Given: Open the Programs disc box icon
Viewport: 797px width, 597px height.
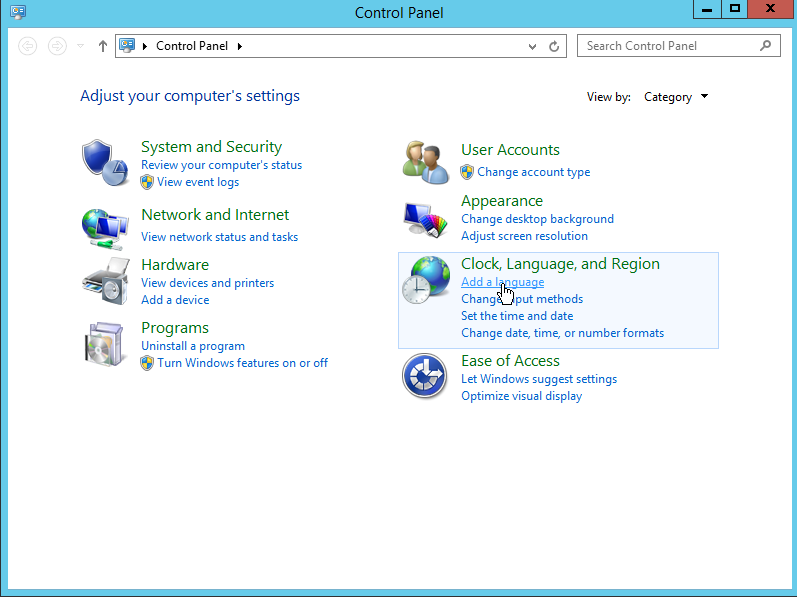Looking at the screenshot, I should click(x=105, y=344).
